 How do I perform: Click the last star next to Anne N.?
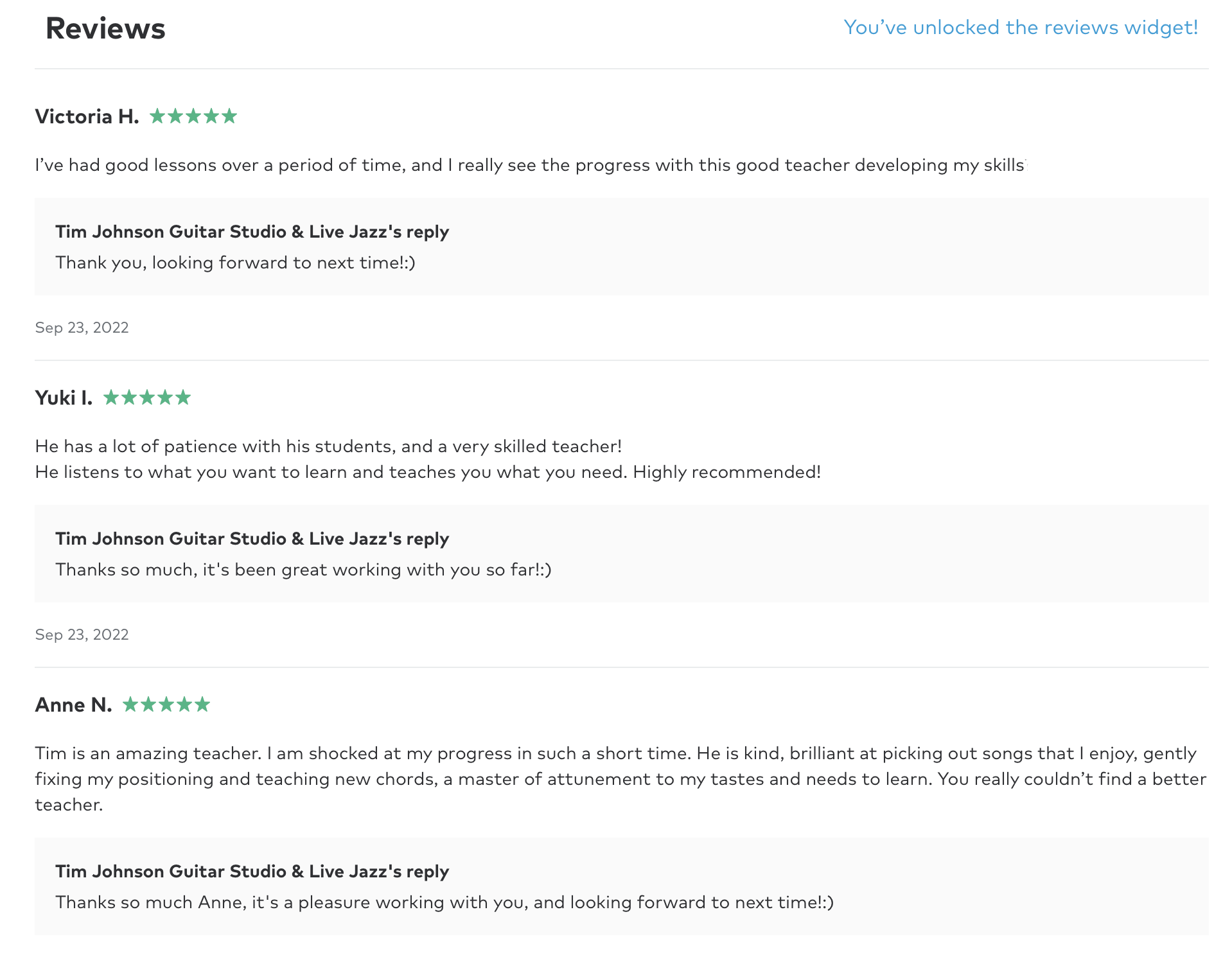(x=202, y=705)
